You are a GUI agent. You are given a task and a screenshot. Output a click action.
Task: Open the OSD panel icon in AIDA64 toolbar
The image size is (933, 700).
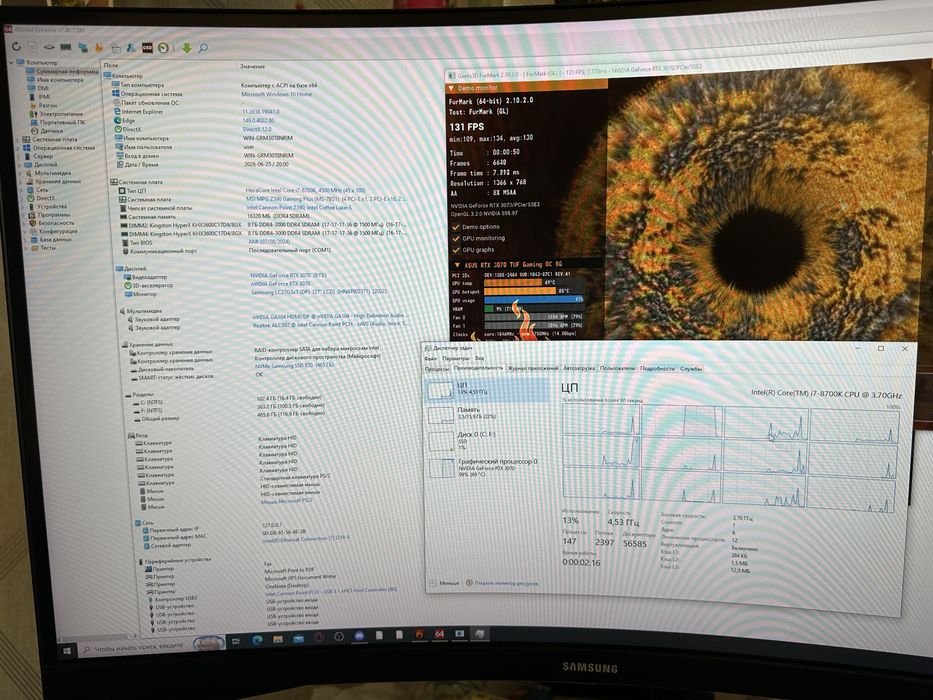pos(147,48)
